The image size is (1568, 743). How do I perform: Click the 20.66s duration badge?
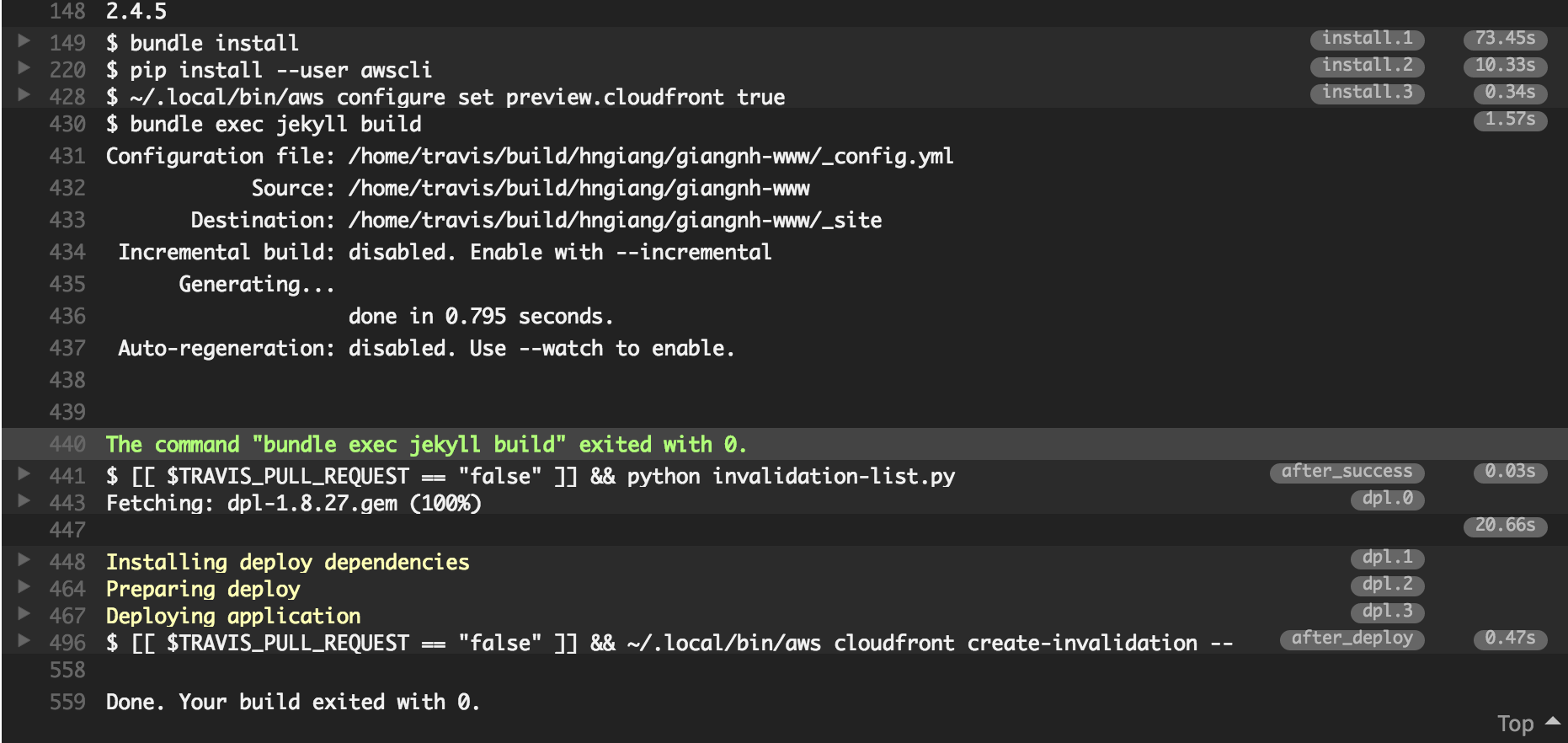[1505, 526]
